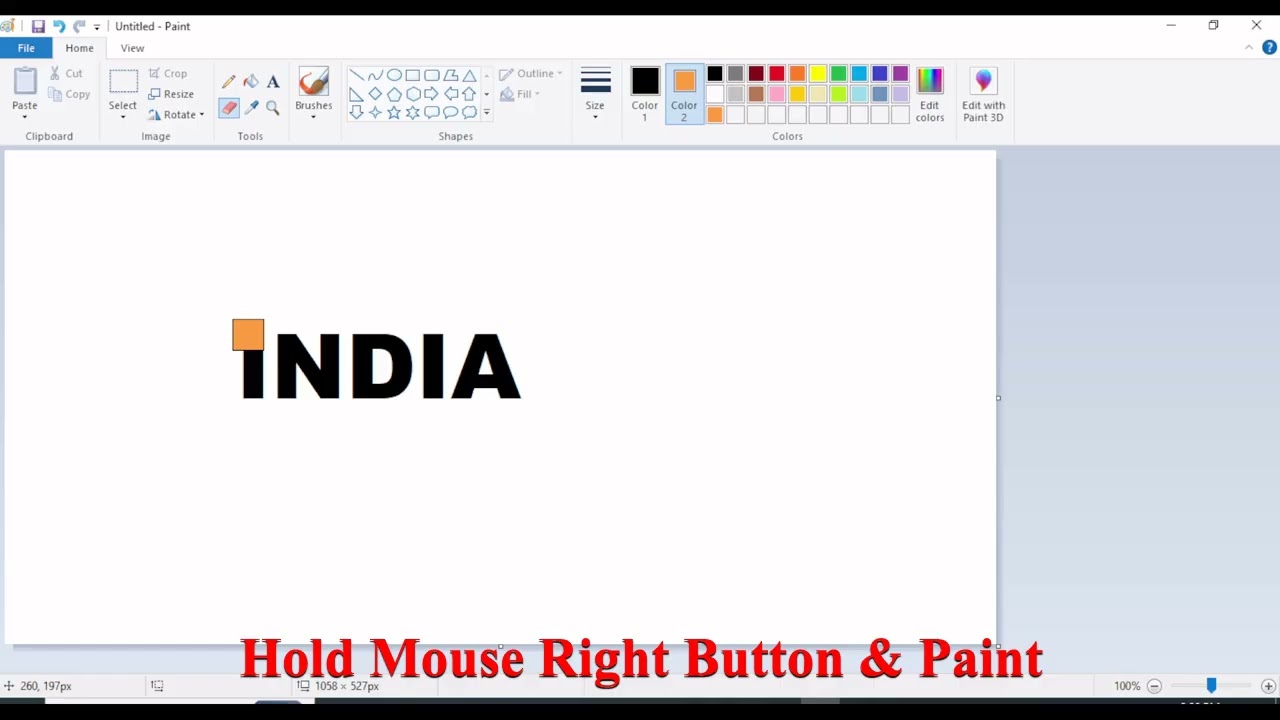Switch to the View tab
Screen dimensions: 1280x720
click(x=132, y=48)
